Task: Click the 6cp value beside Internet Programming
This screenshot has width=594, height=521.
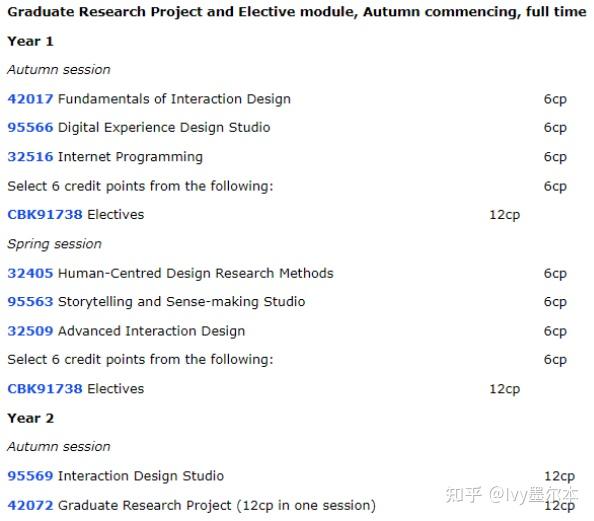Action: coord(555,157)
